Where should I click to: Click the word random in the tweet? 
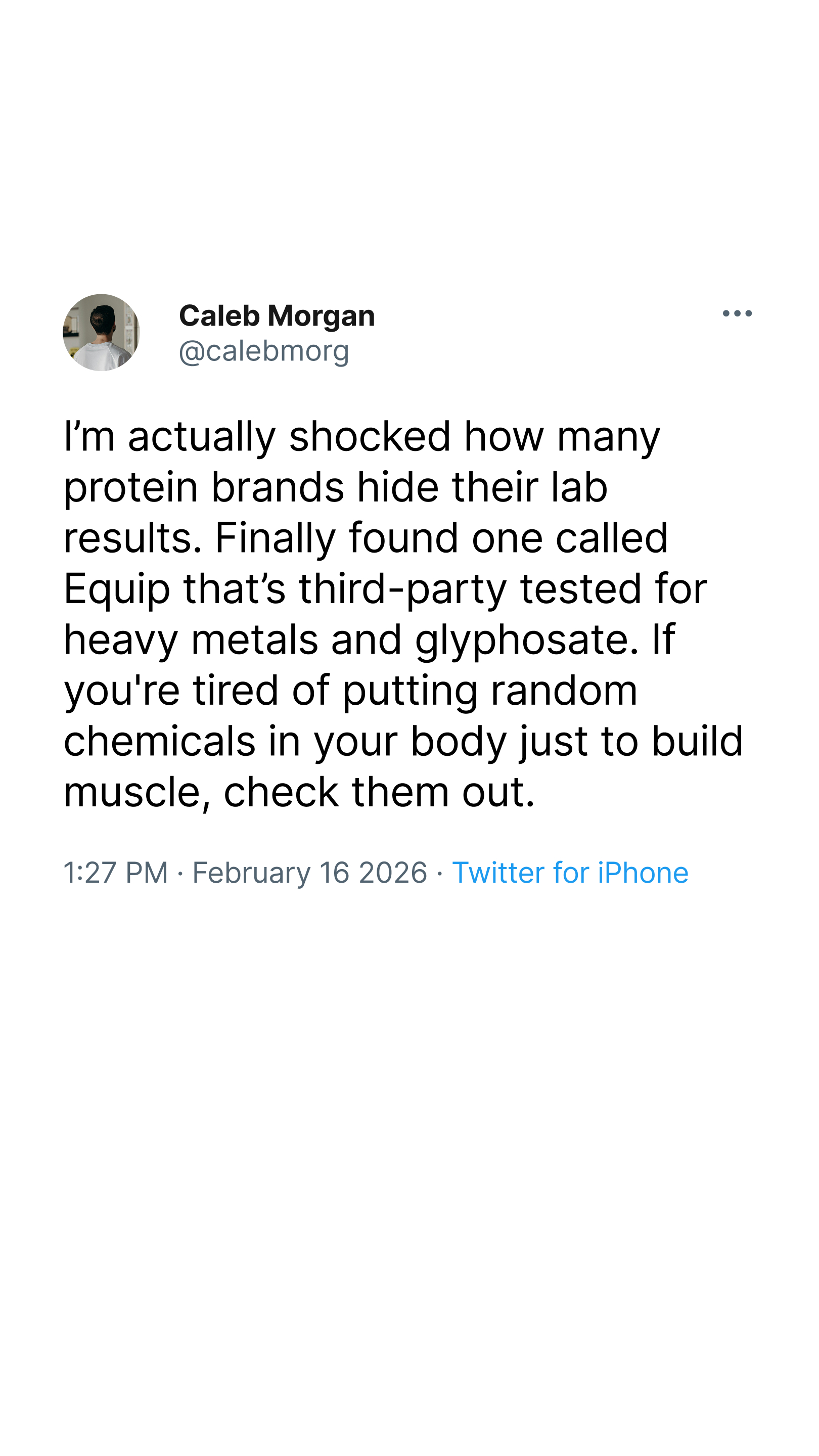click(564, 691)
